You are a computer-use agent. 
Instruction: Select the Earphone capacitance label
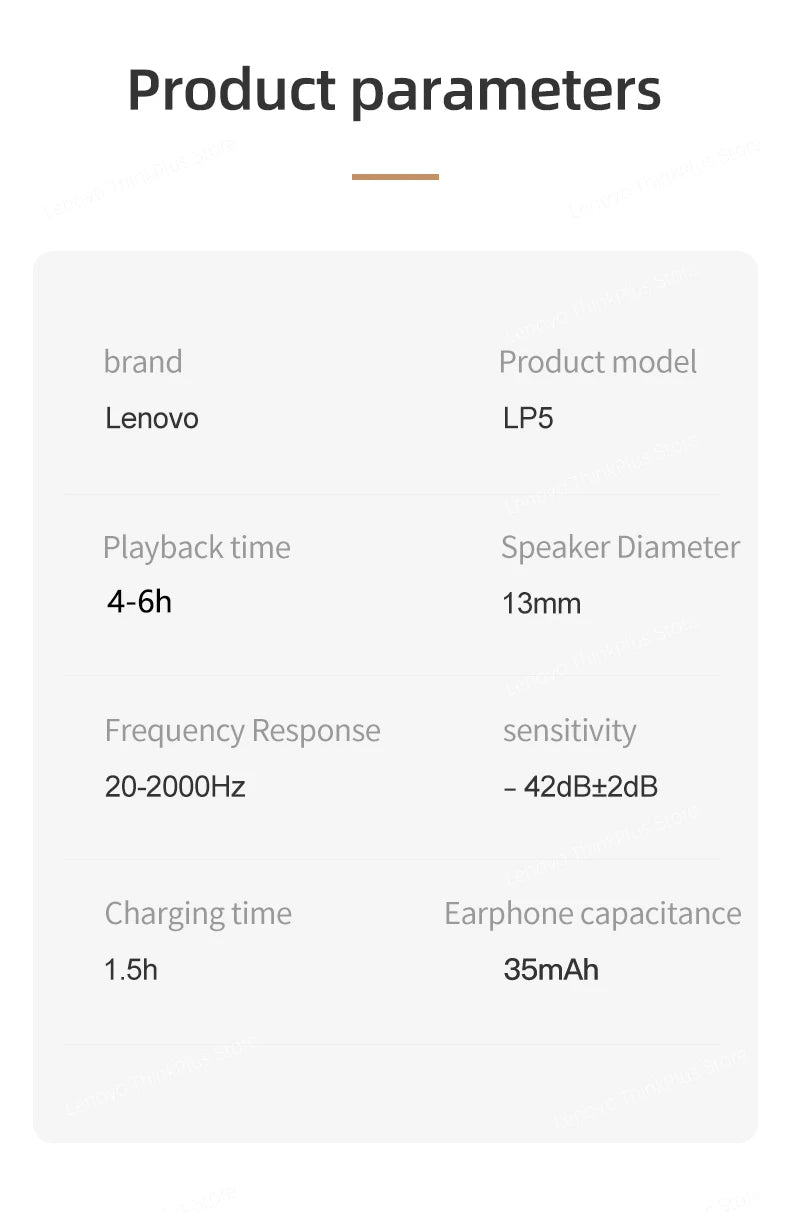click(593, 914)
